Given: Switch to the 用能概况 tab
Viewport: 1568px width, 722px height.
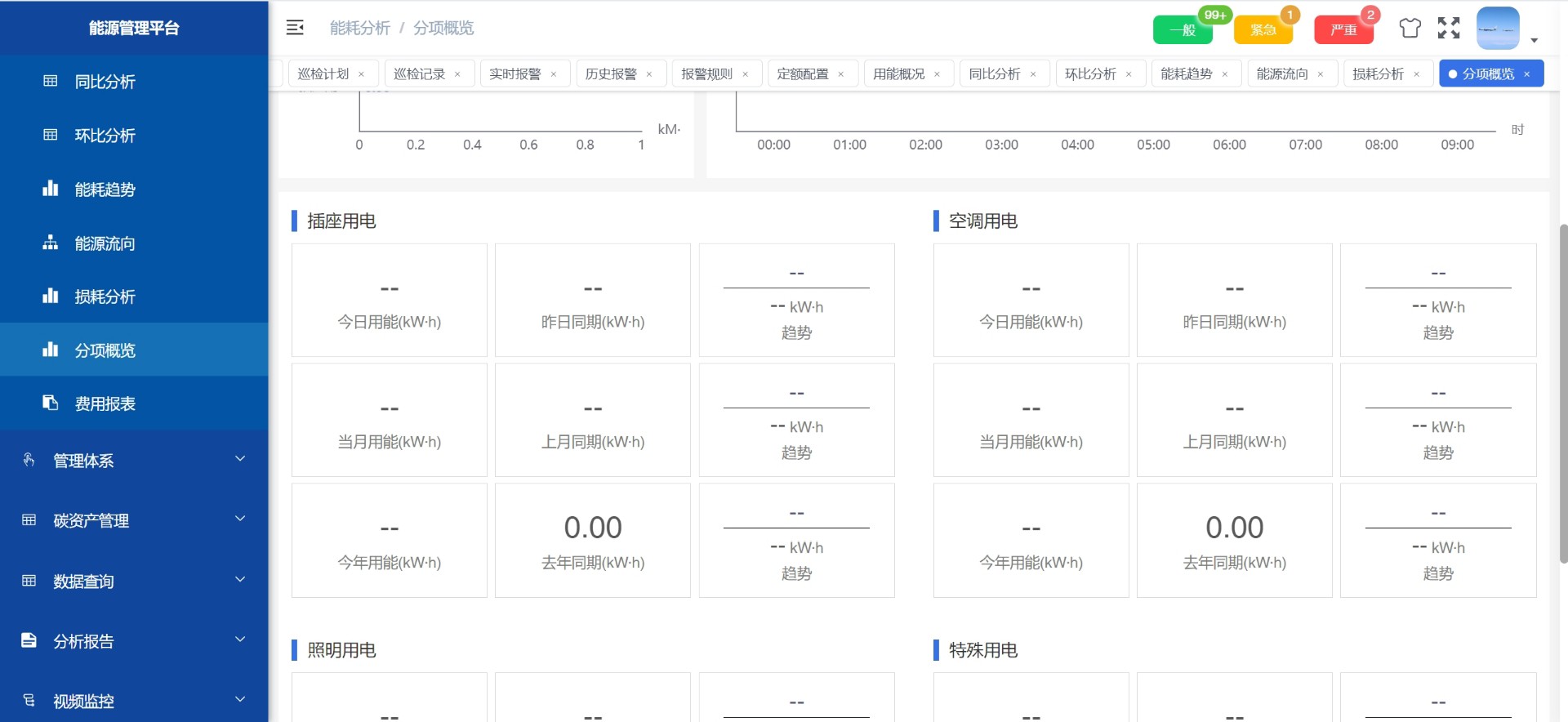Looking at the screenshot, I should click(x=898, y=74).
